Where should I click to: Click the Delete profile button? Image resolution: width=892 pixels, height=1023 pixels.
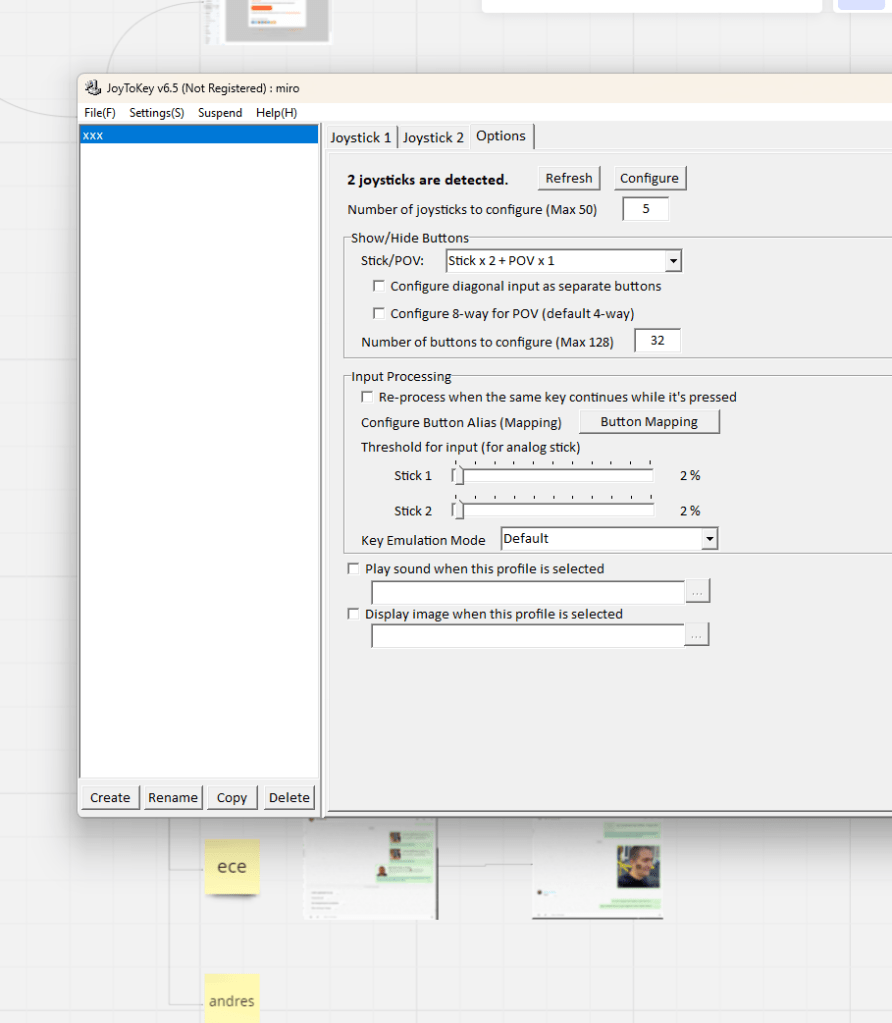[x=289, y=797]
